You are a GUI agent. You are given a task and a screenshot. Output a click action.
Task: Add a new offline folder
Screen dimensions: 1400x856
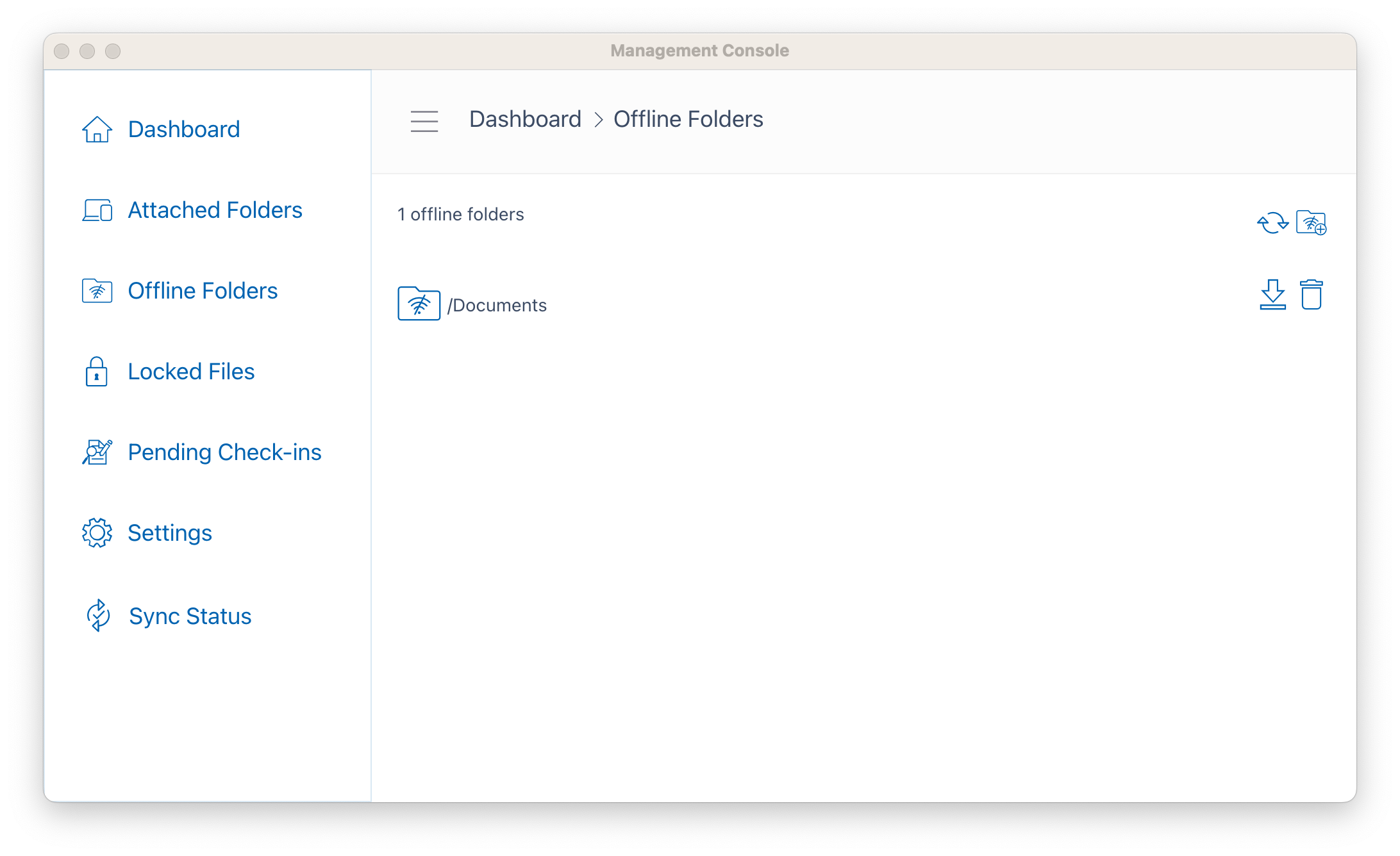pos(1311,223)
